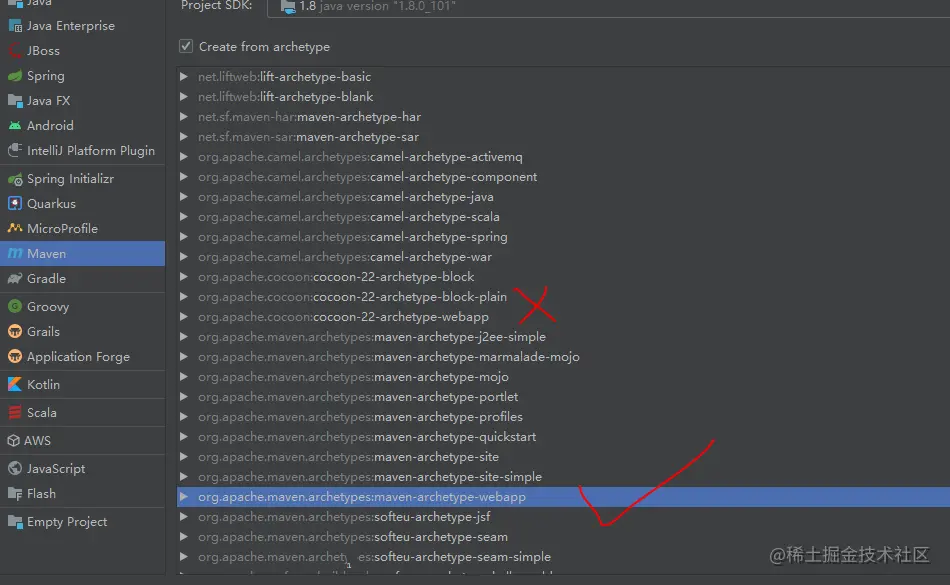The image size is (950, 585).
Task: Expand softeu-archetype-jsf arrow
Action: 184,517
